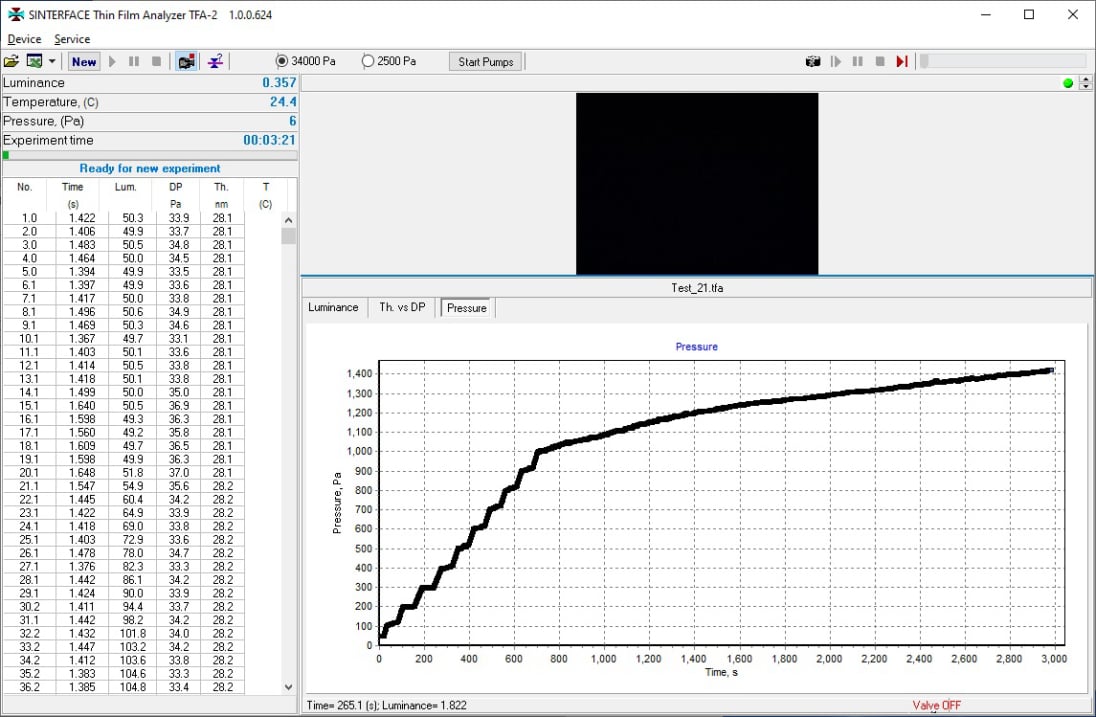This screenshot has width=1096, height=717.
Task: Click the experiment pause icon beside New
Action: point(134,61)
